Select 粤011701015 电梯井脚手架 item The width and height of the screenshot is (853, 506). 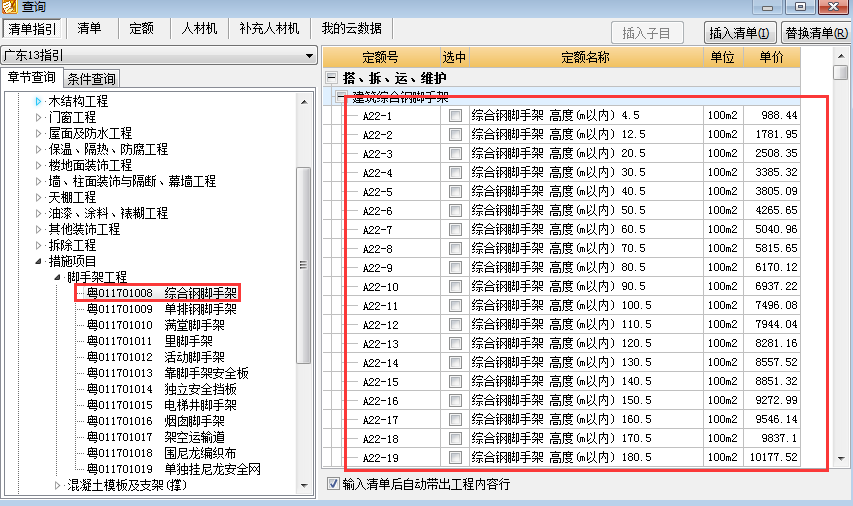click(162, 405)
